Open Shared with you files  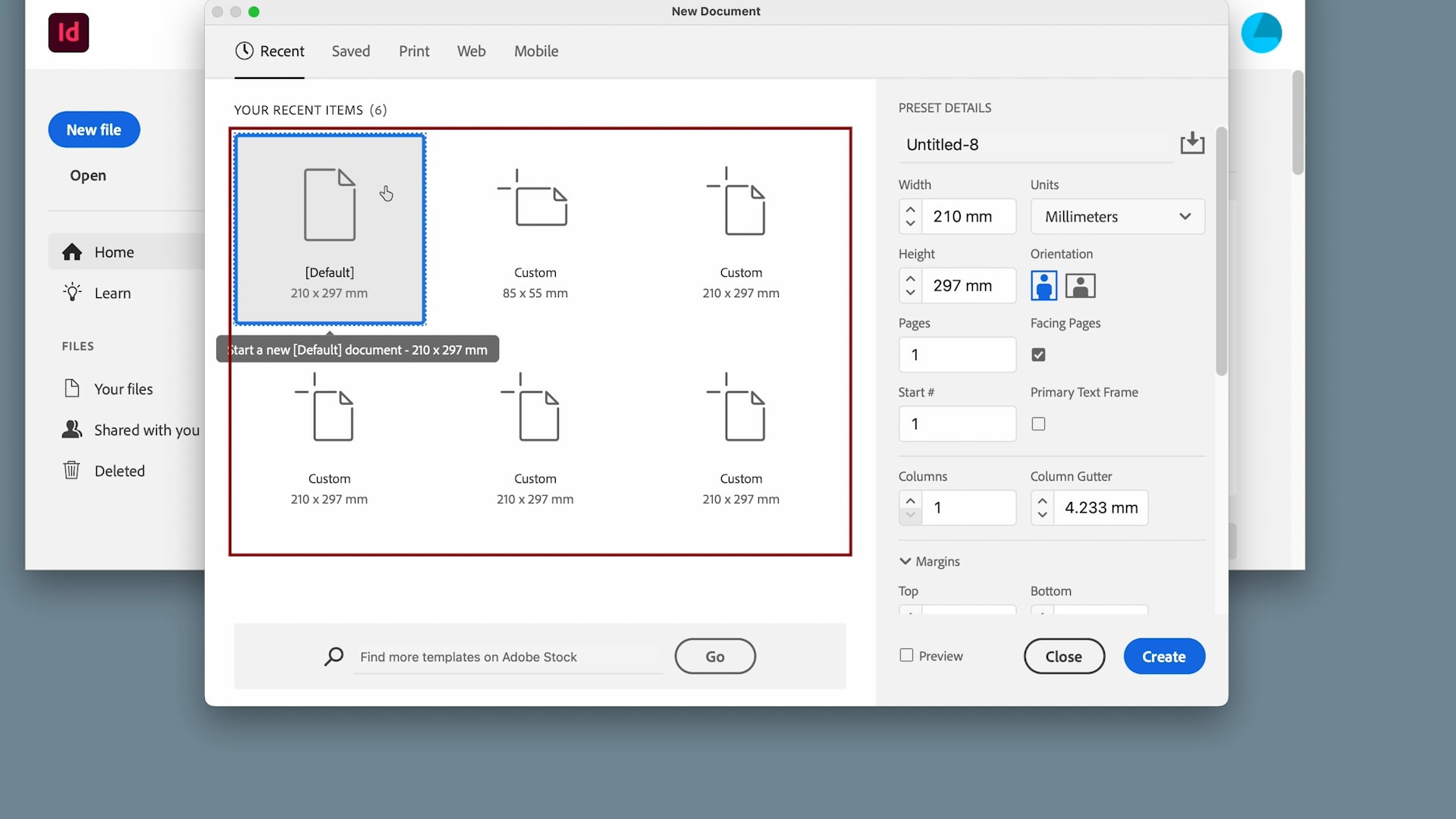pos(146,429)
